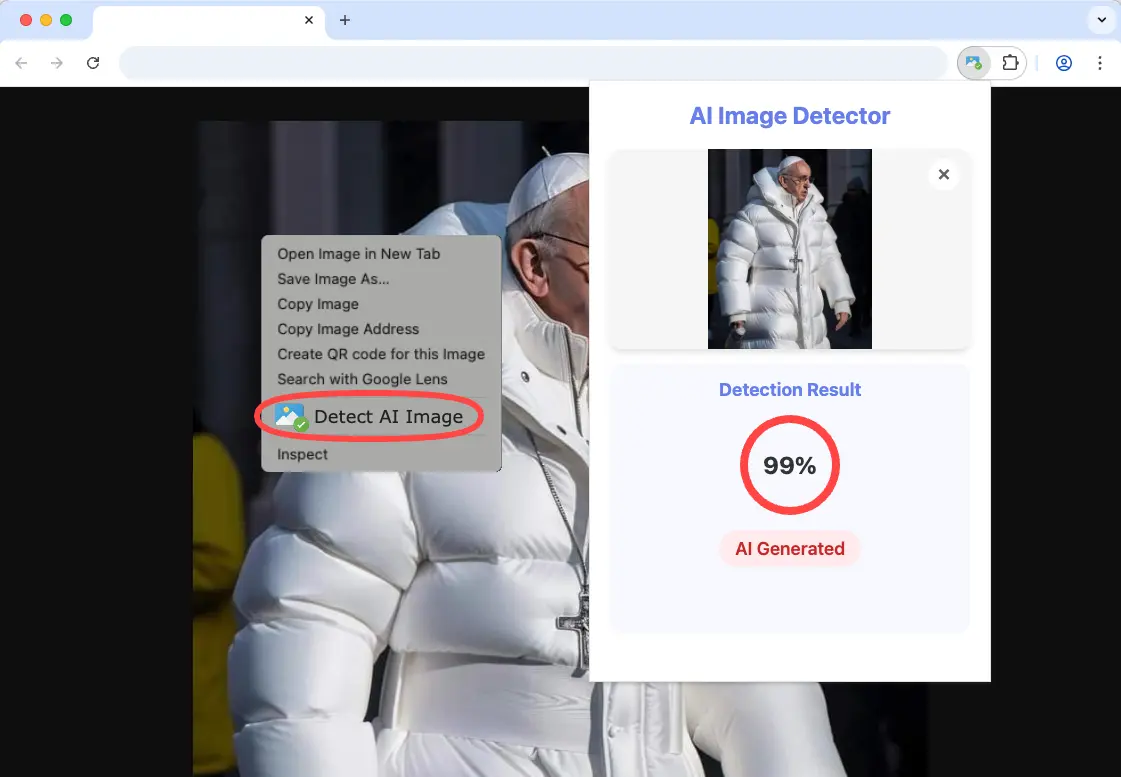Viewport: 1121px width, 777px height.
Task: Go back to previous page
Action: pyautogui.click(x=22, y=63)
